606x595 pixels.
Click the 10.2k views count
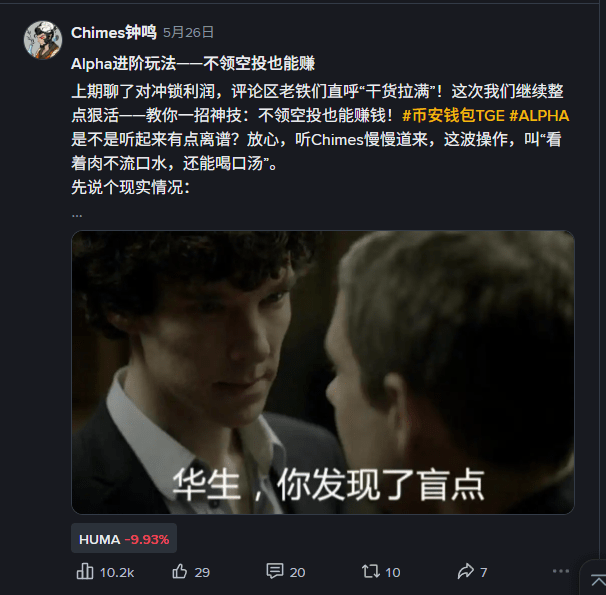[x=117, y=573]
